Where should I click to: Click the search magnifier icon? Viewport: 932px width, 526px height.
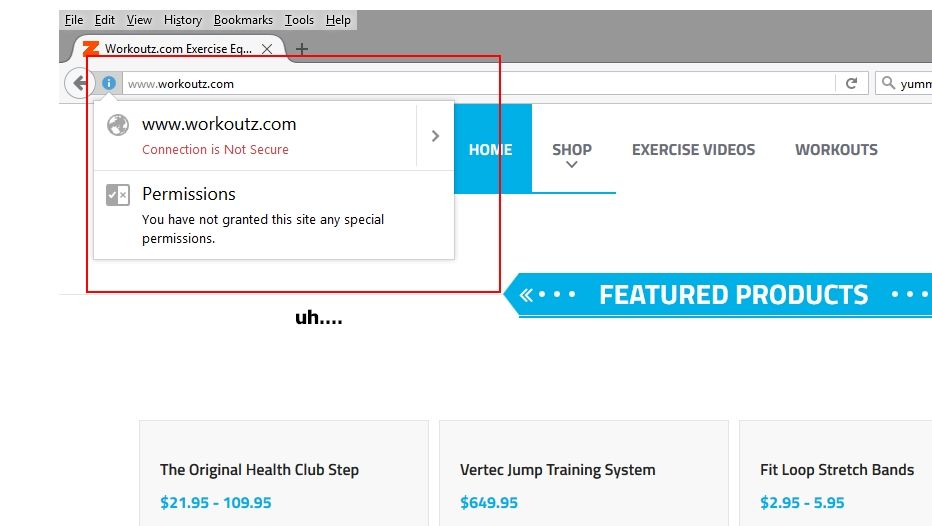coord(888,83)
